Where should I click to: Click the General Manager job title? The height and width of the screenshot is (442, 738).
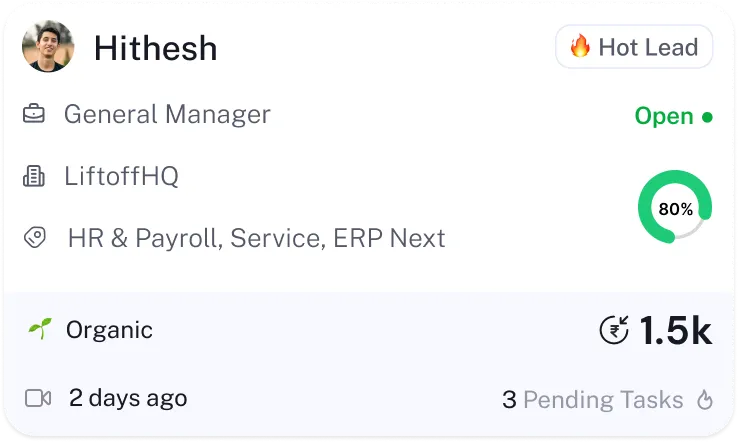167,114
